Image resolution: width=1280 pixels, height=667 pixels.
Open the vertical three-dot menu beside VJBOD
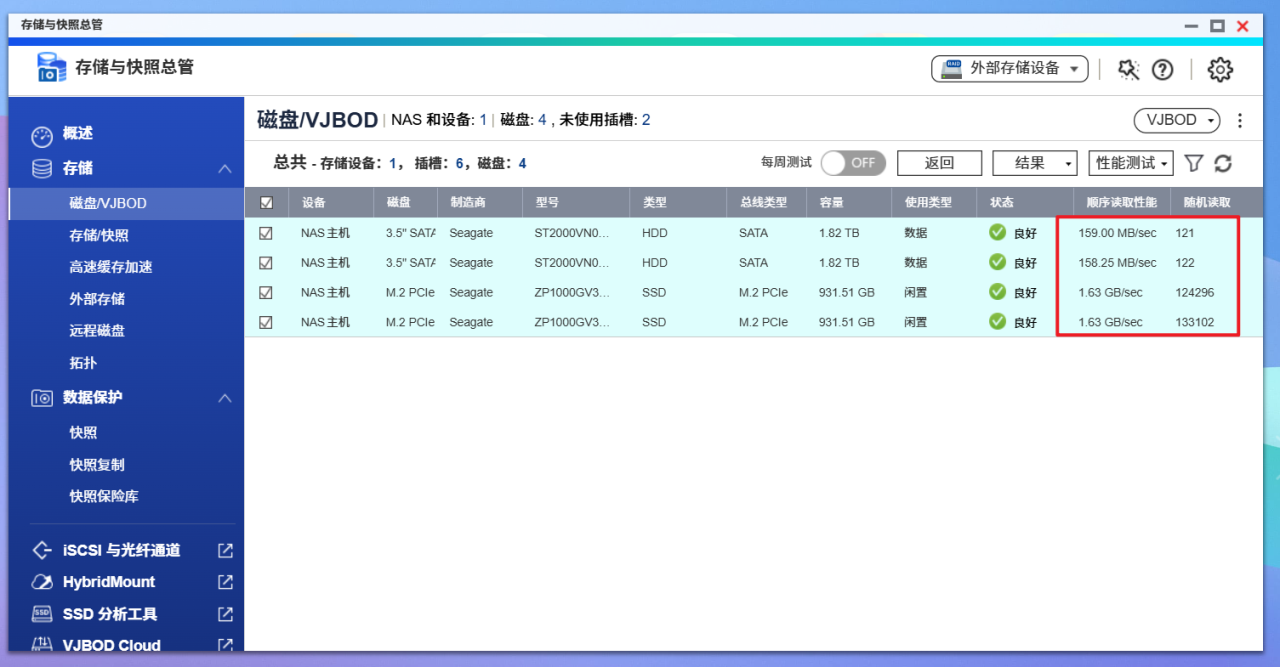pos(1239,119)
